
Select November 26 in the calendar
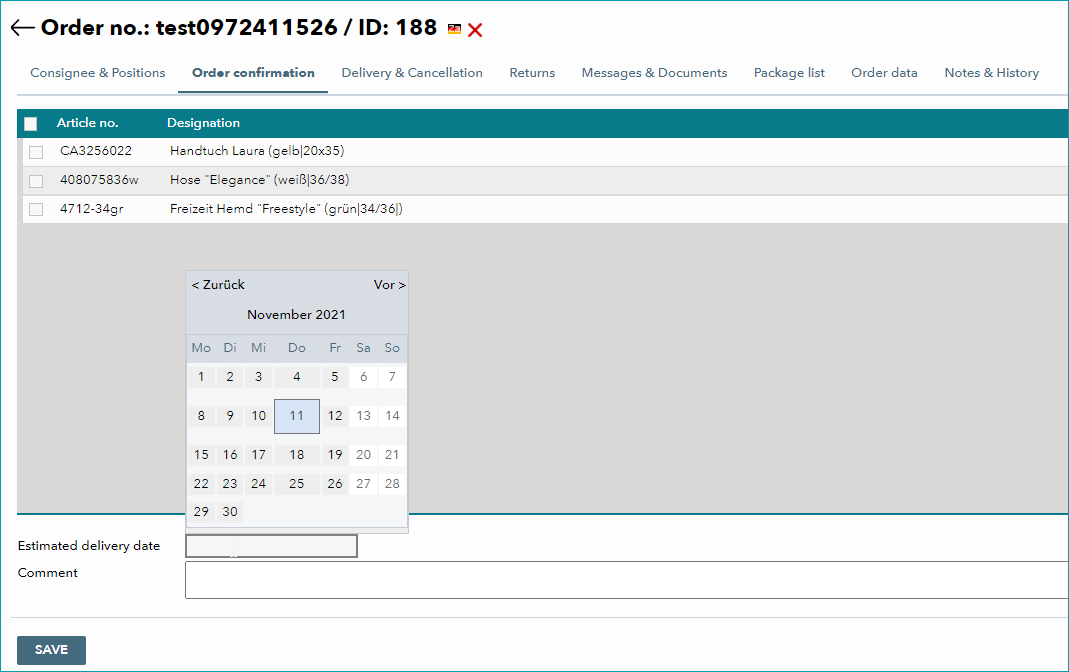coord(335,484)
